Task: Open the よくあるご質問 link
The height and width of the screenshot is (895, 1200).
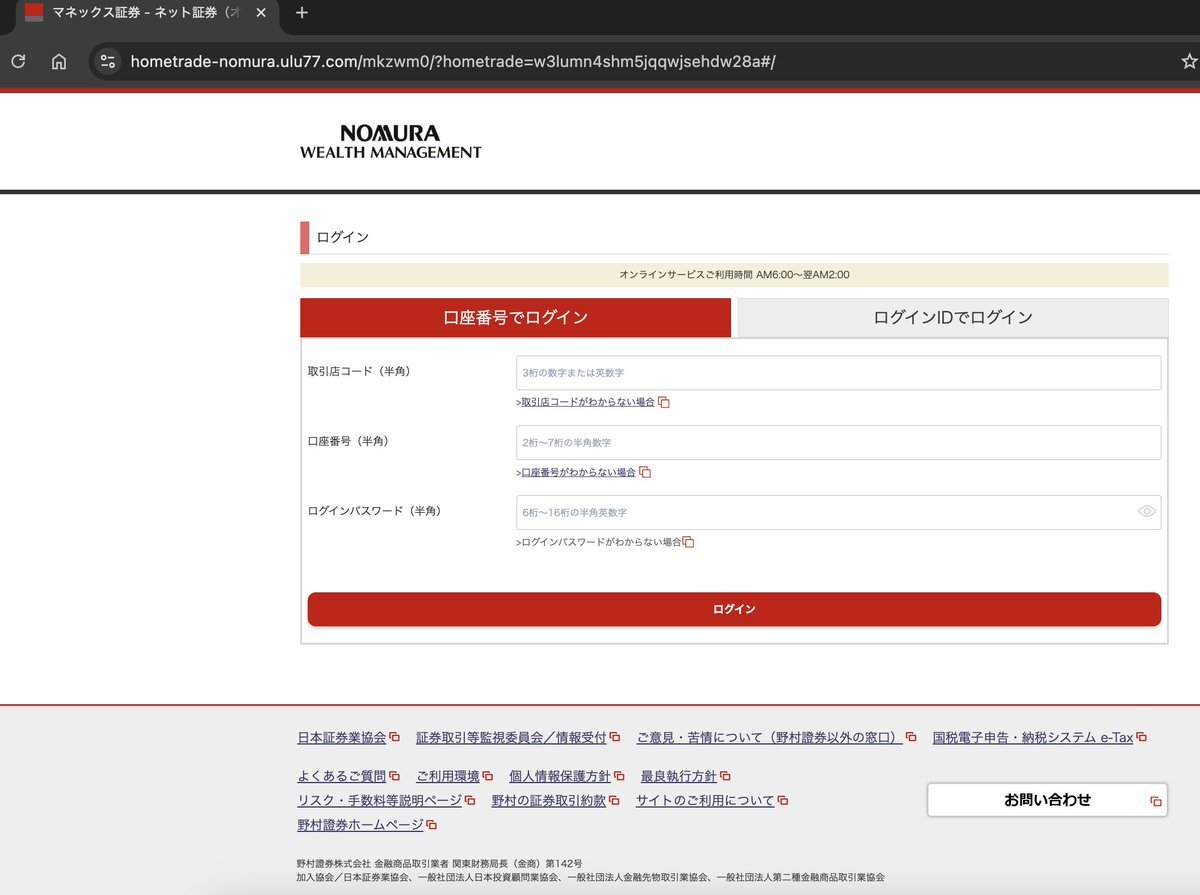Action: click(x=342, y=776)
